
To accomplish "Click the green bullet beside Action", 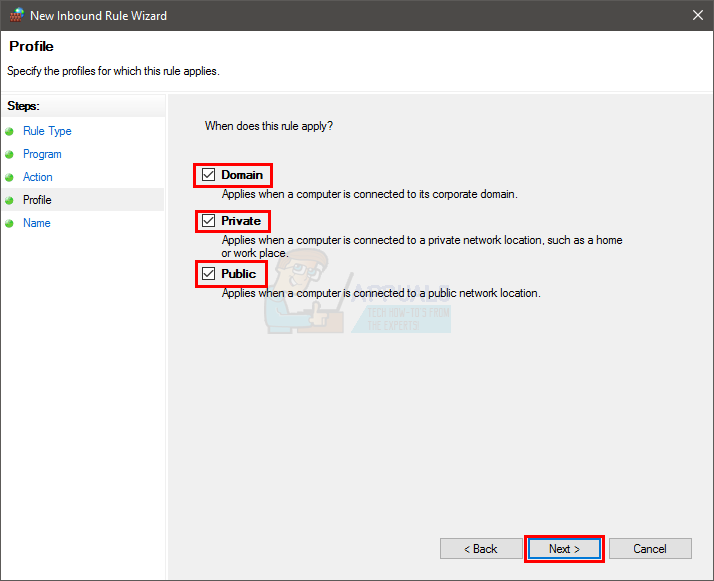I will click(x=10, y=177).
